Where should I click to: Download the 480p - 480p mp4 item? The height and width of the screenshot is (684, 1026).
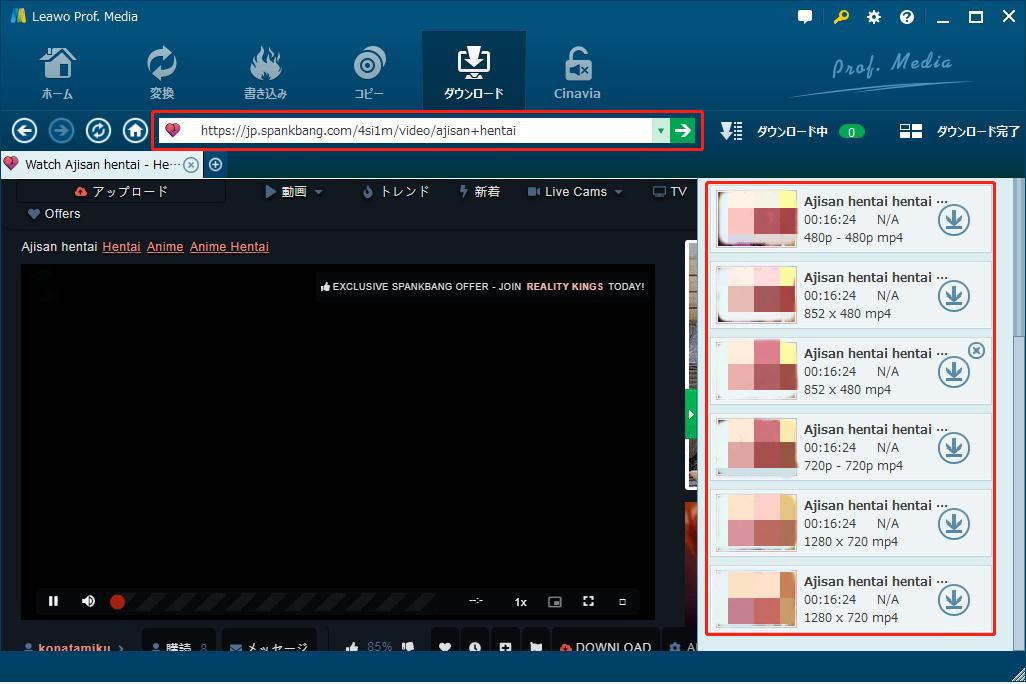(953, 220)
